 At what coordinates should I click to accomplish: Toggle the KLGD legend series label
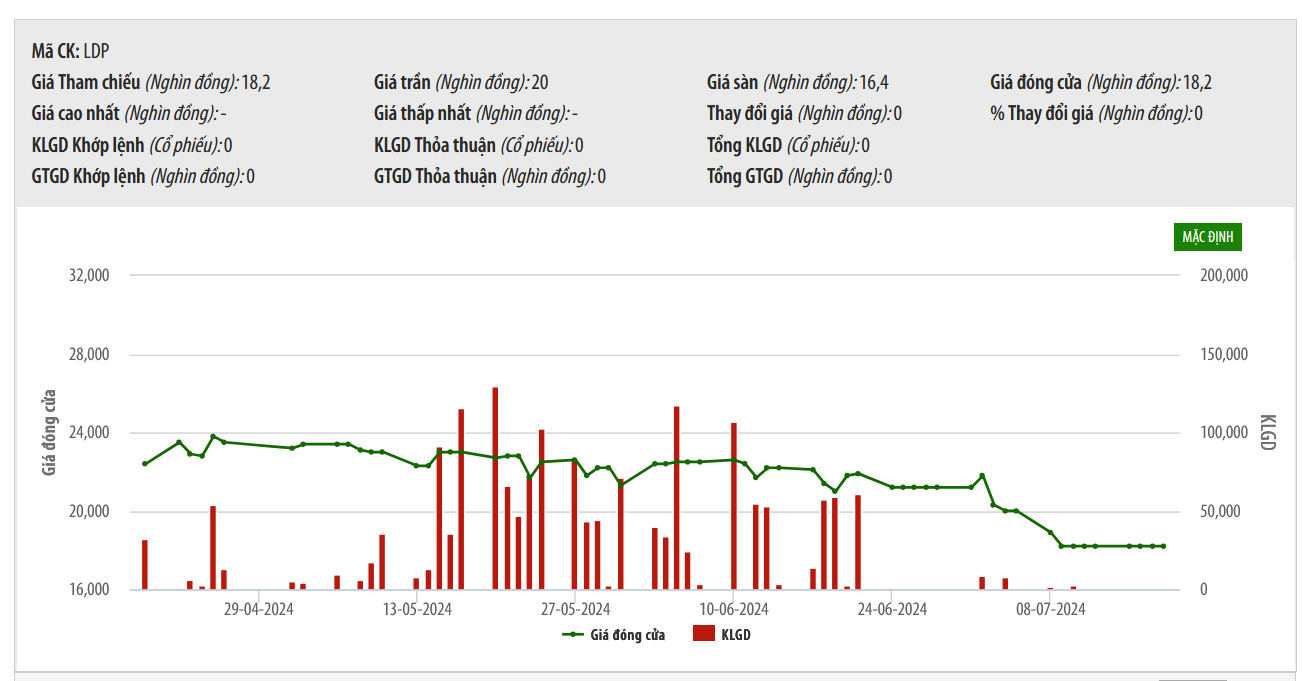point(735,634)
